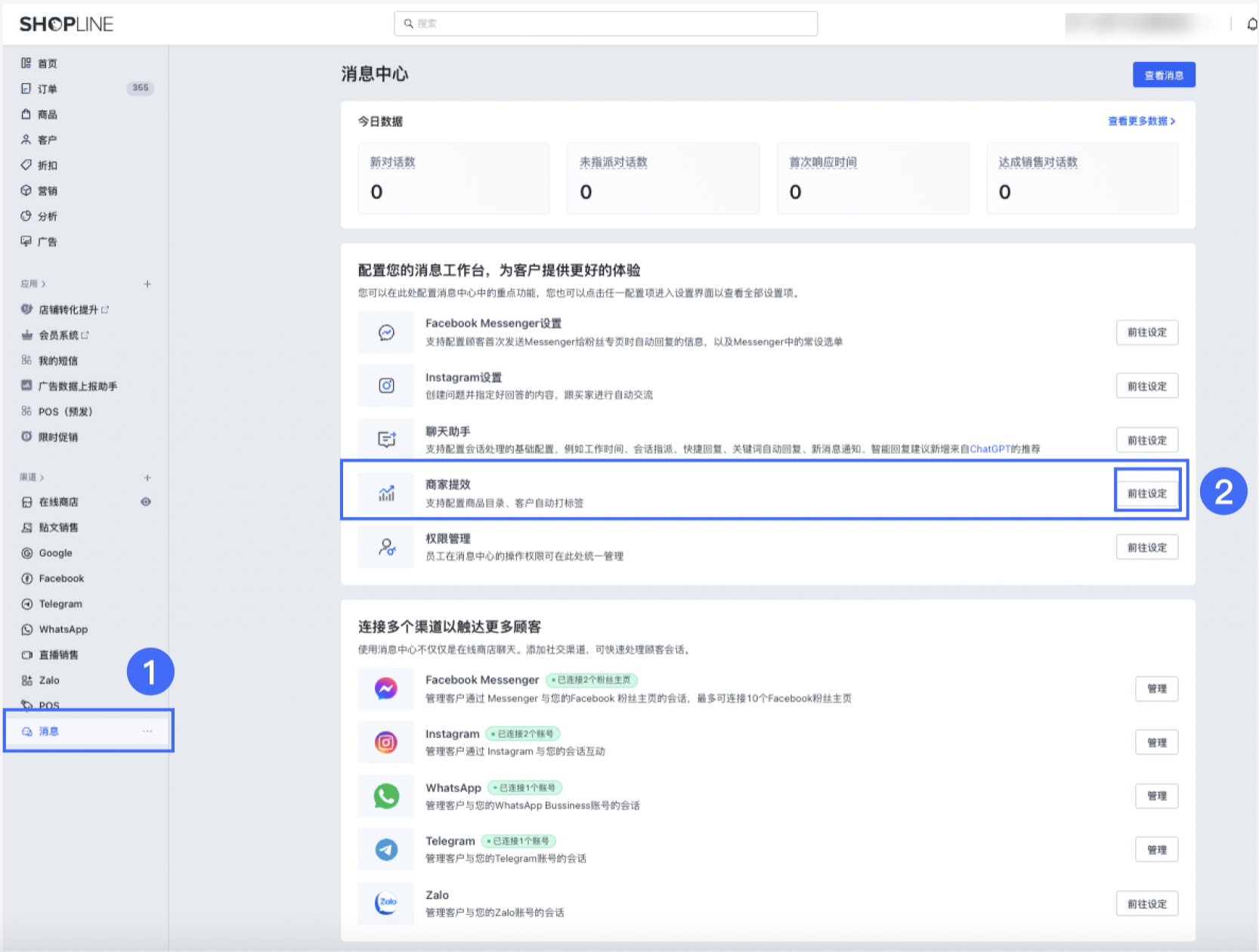Click the Telegram channel icon
The image size is (1259, 952).
pos(386,849)
